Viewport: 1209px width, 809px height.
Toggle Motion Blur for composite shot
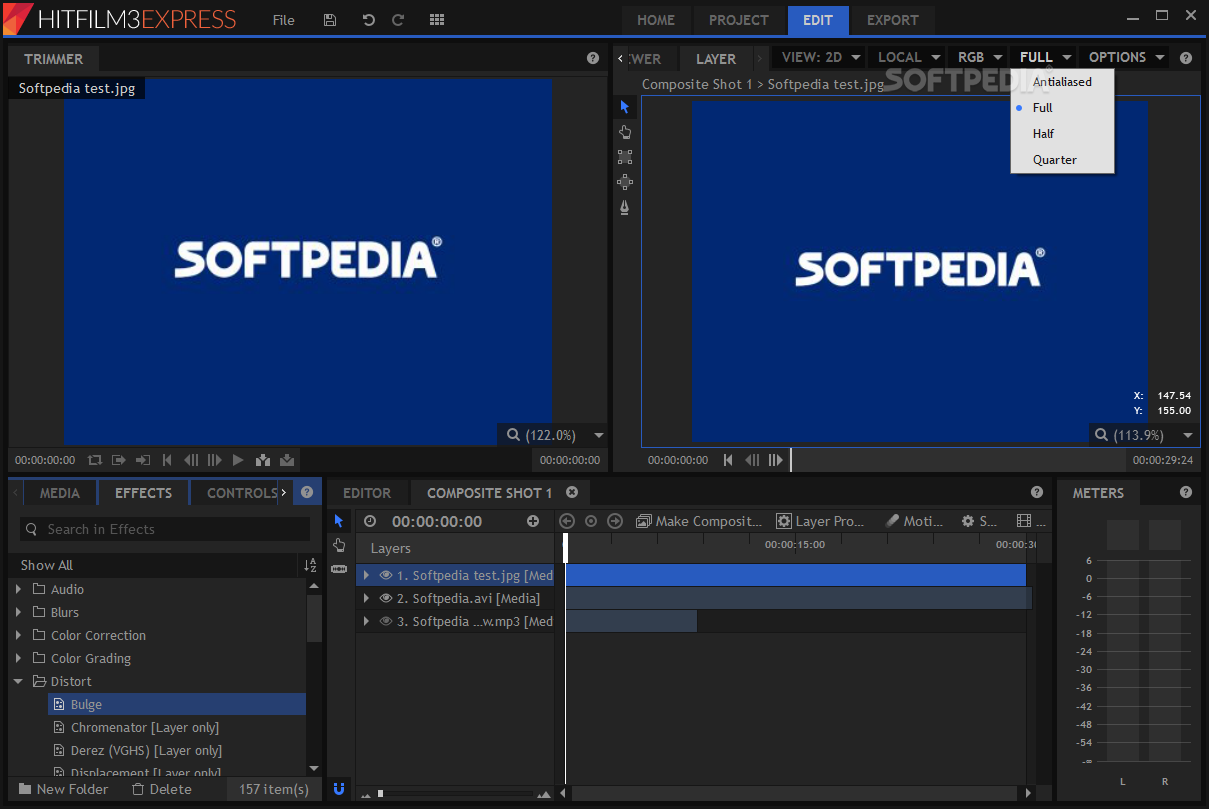[x=914, y=521]
